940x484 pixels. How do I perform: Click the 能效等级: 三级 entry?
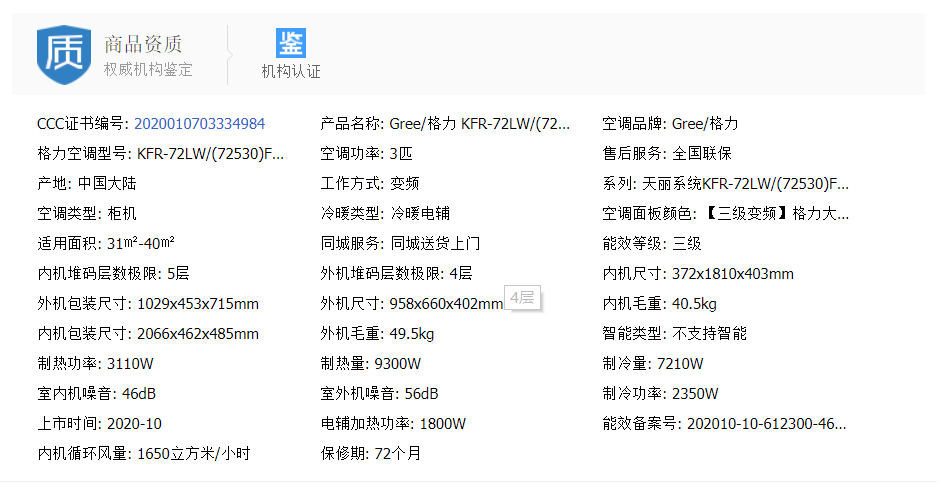(652, 243)
